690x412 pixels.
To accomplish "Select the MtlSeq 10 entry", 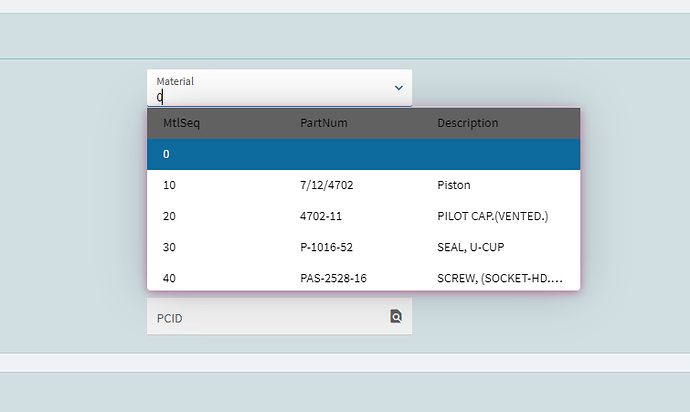I will 169,185.
